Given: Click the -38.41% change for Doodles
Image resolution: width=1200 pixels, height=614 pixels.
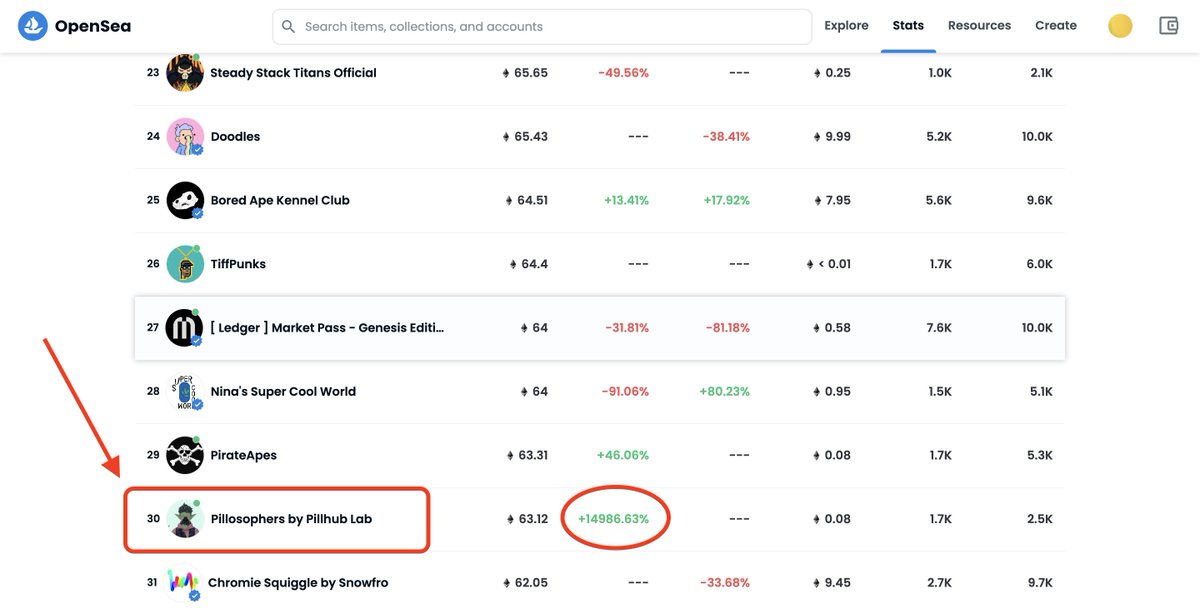Looking at the screenshot, I should click(x=726, y=137).
